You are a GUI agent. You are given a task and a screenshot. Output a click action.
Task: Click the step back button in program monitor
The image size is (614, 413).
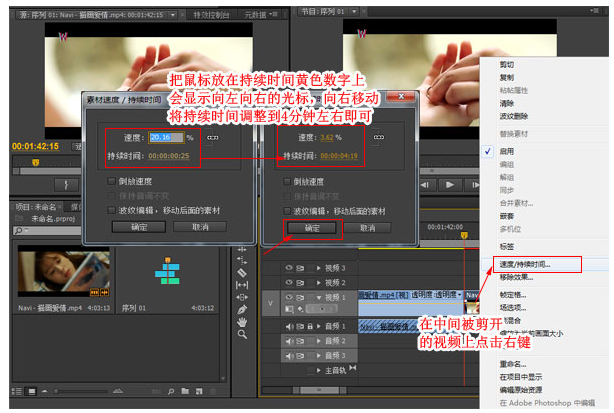pos(426,184)
